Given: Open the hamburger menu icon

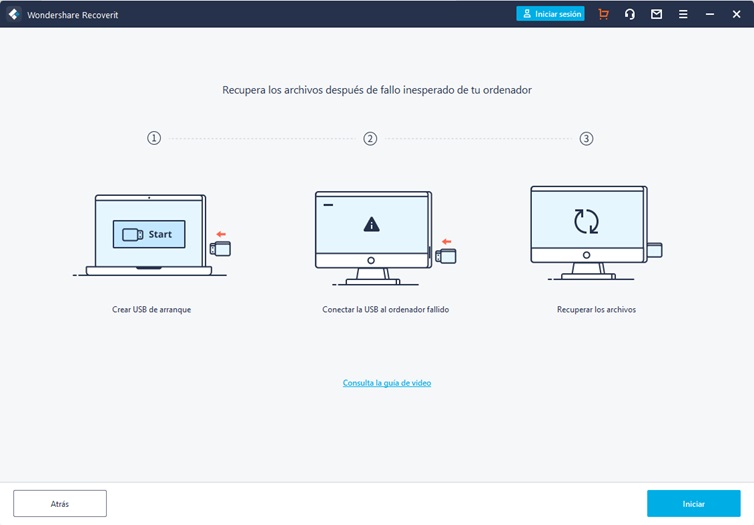Looking at the screenshot, I should click(x=683, y=14).
